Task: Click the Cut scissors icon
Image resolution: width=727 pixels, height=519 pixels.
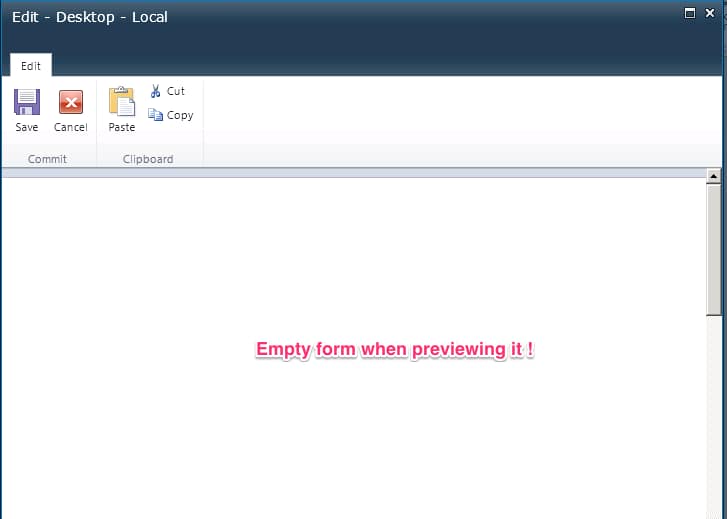Action: 155,91
